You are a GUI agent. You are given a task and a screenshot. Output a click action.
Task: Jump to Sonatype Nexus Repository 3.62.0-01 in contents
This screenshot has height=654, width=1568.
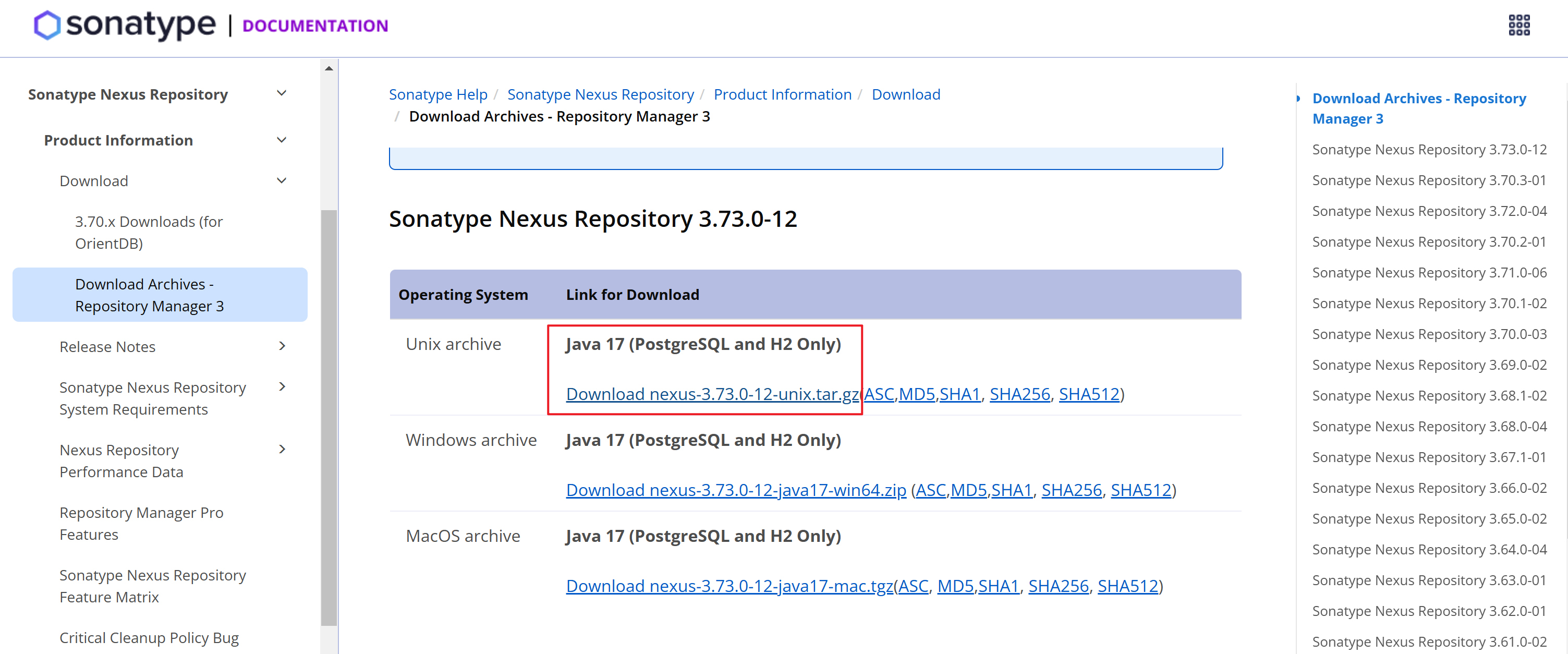(x=1429, y=611)
